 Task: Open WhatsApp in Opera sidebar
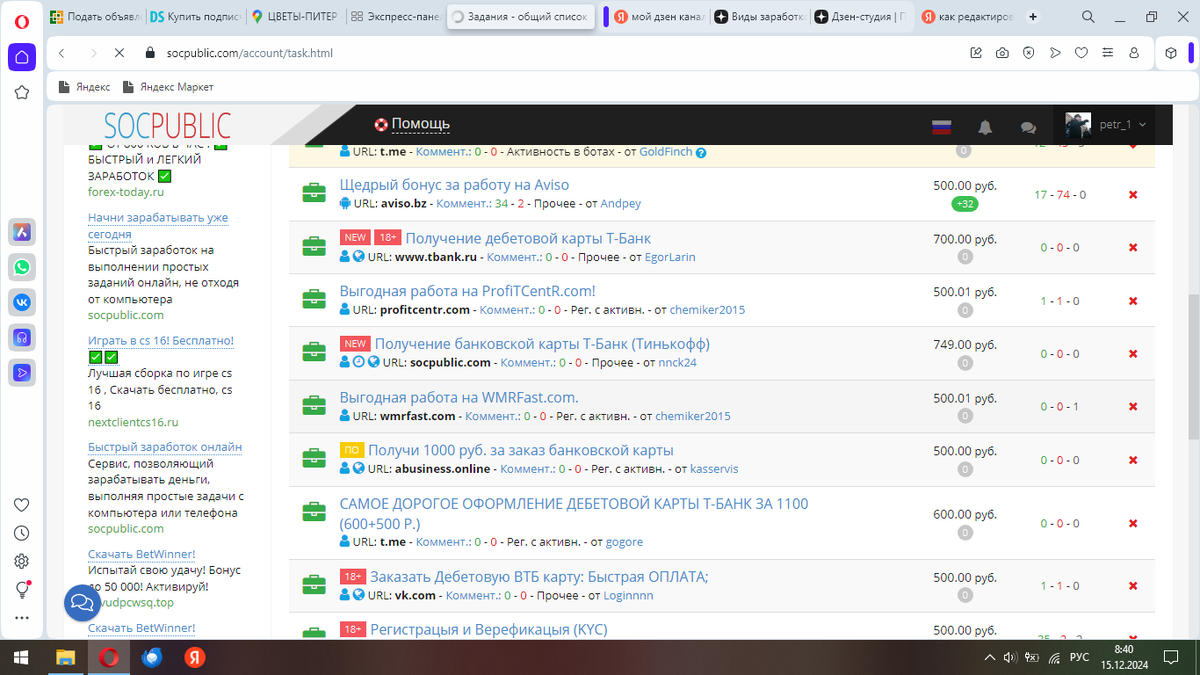click(x=22, y=267)
